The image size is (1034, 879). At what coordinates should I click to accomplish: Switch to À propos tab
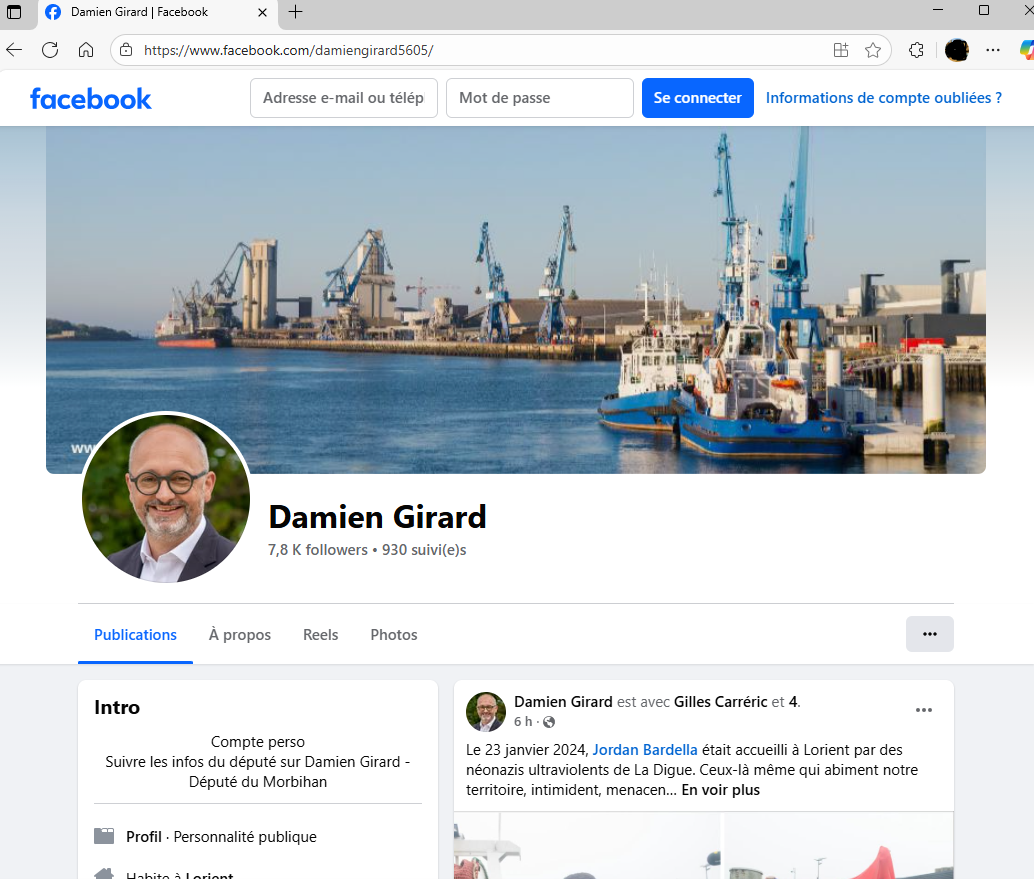240,635
